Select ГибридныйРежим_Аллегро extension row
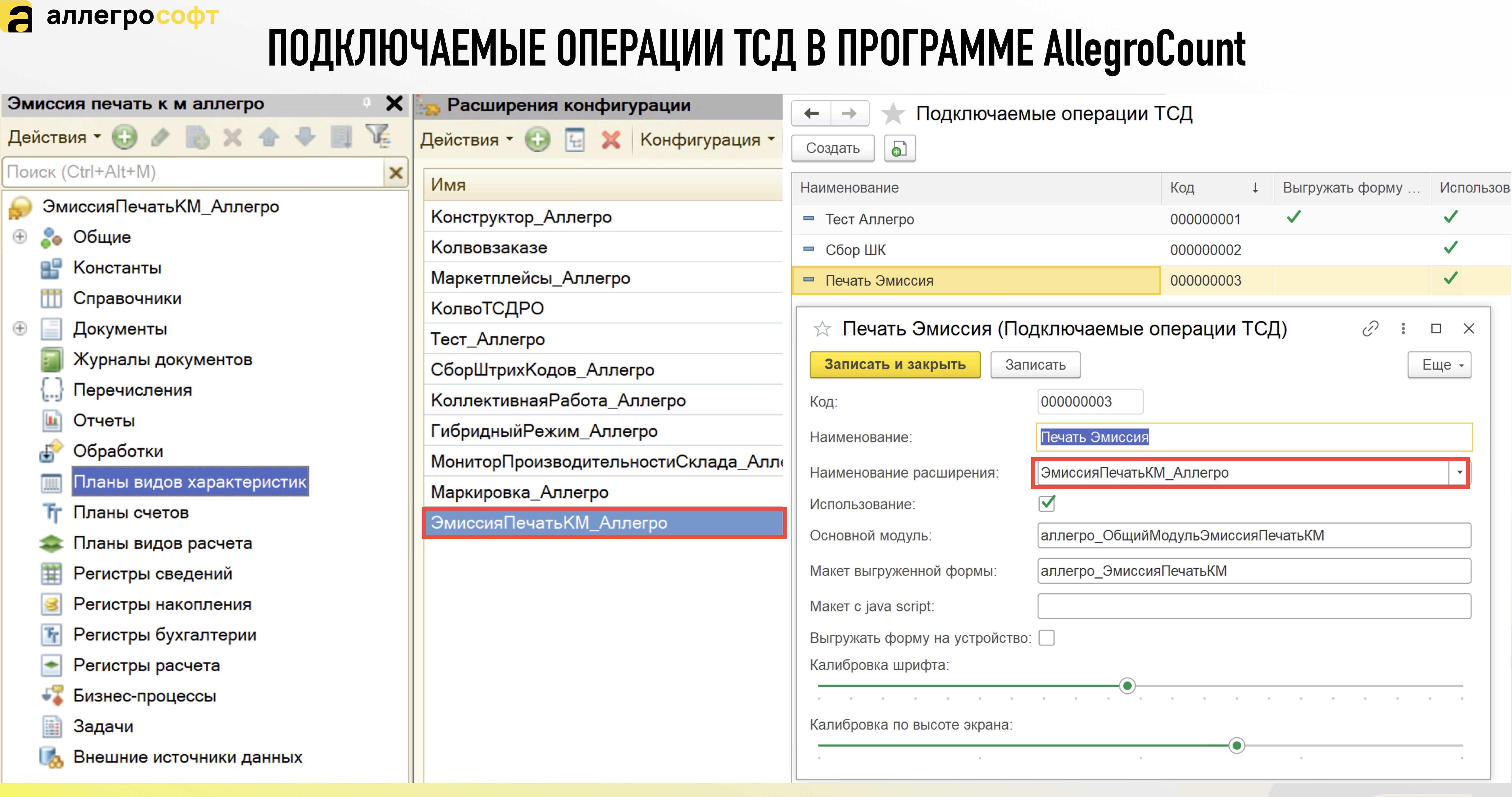The width and height of the screenshot is (1512, 797). [603, 431]
